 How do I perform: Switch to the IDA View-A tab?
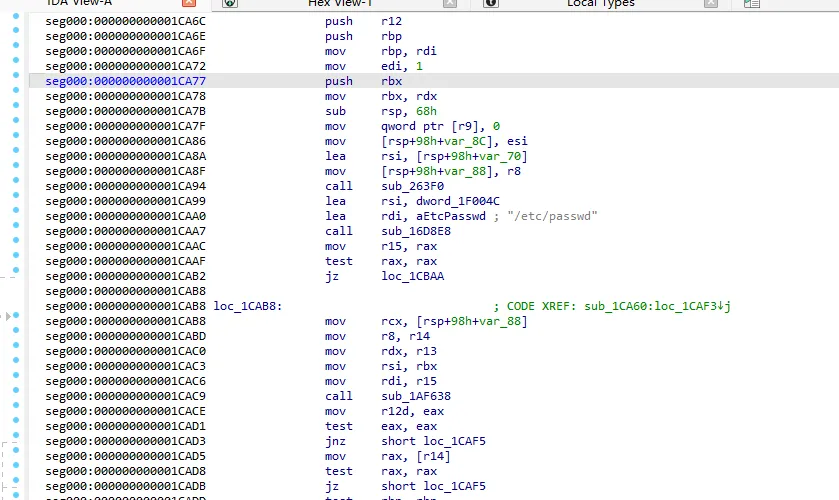[79, 3]
